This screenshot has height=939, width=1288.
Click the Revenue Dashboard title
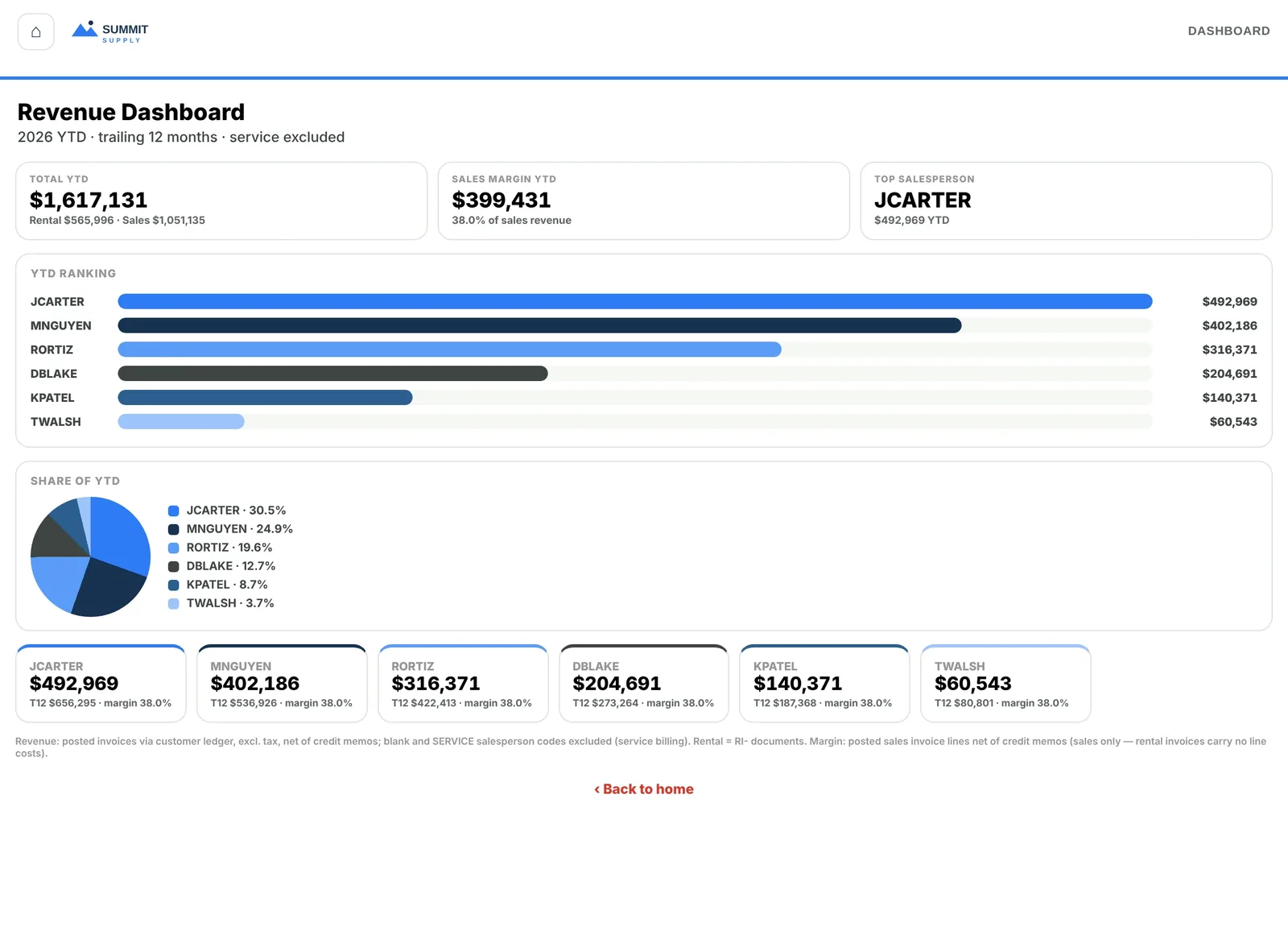coord(131,112)
